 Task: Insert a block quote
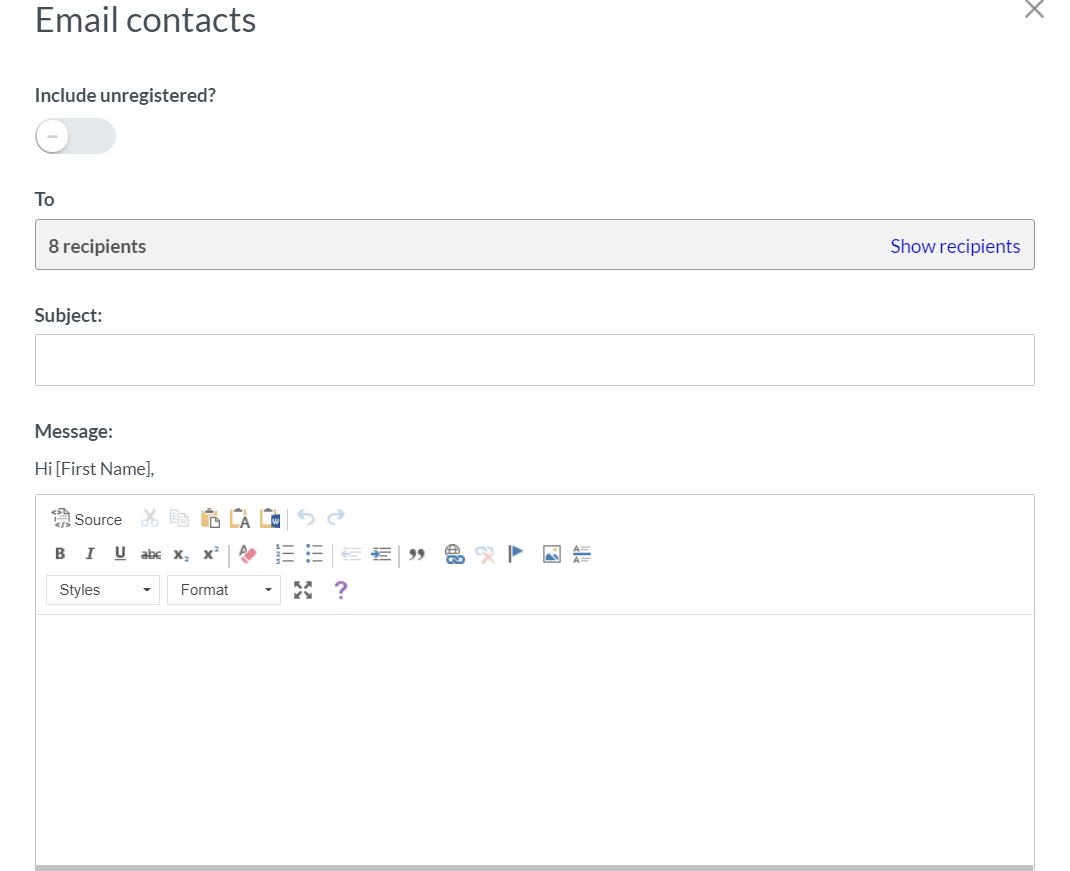click(417, 554)
